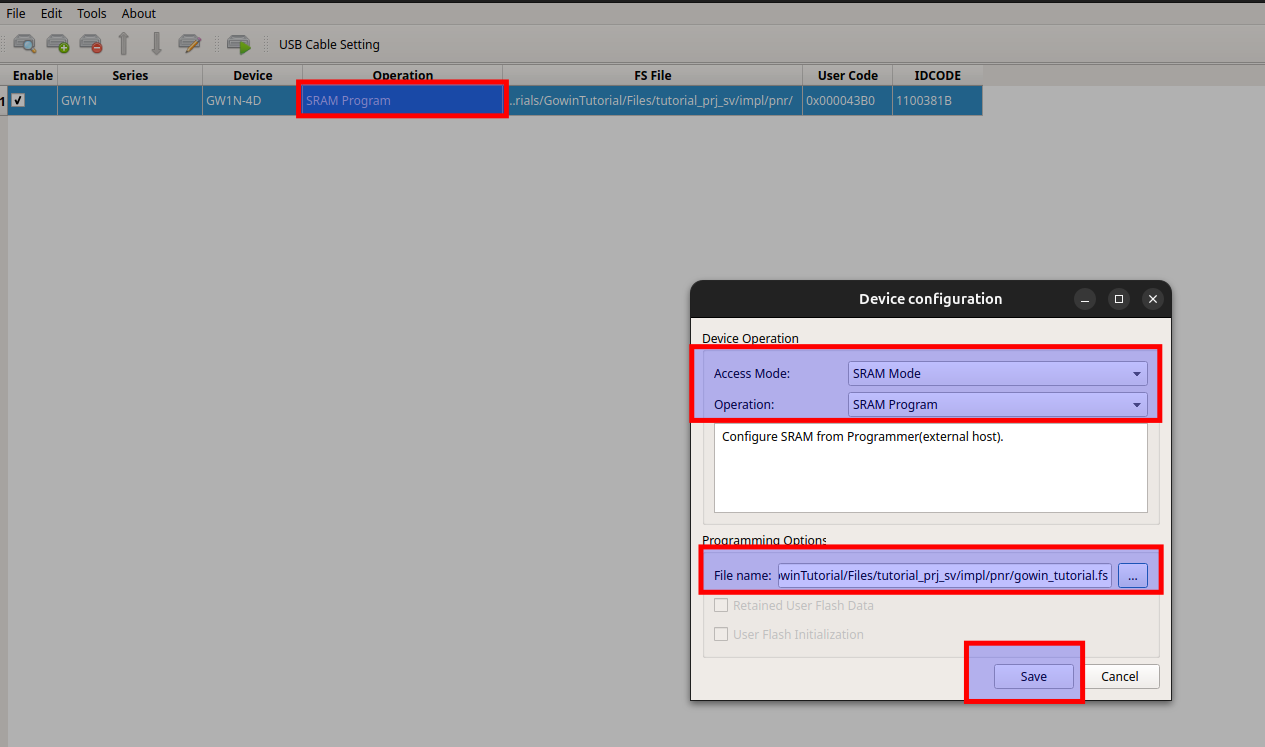Click the browse '...' file button

1133,575
